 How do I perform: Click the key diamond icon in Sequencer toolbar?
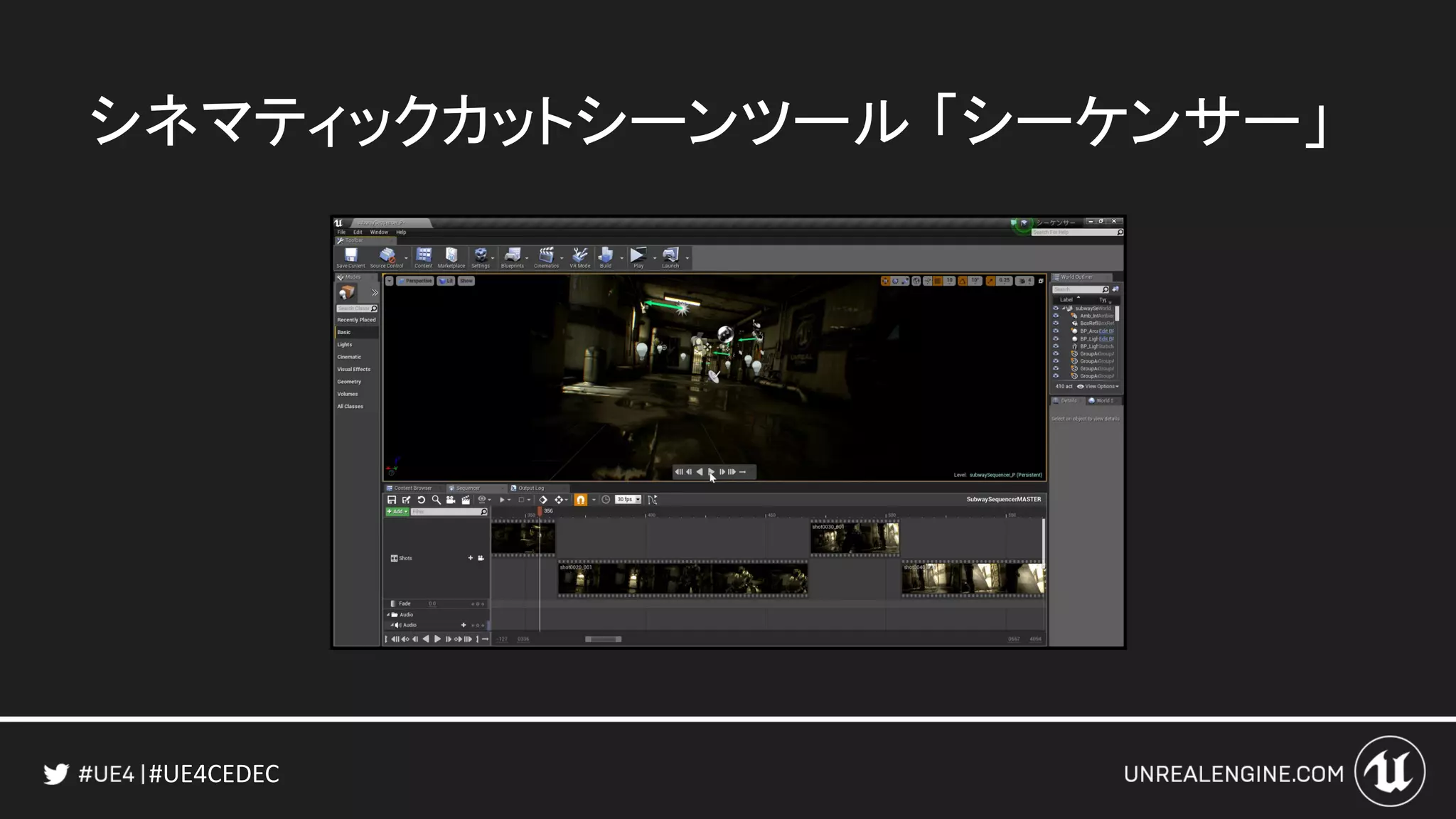[543, 500]
